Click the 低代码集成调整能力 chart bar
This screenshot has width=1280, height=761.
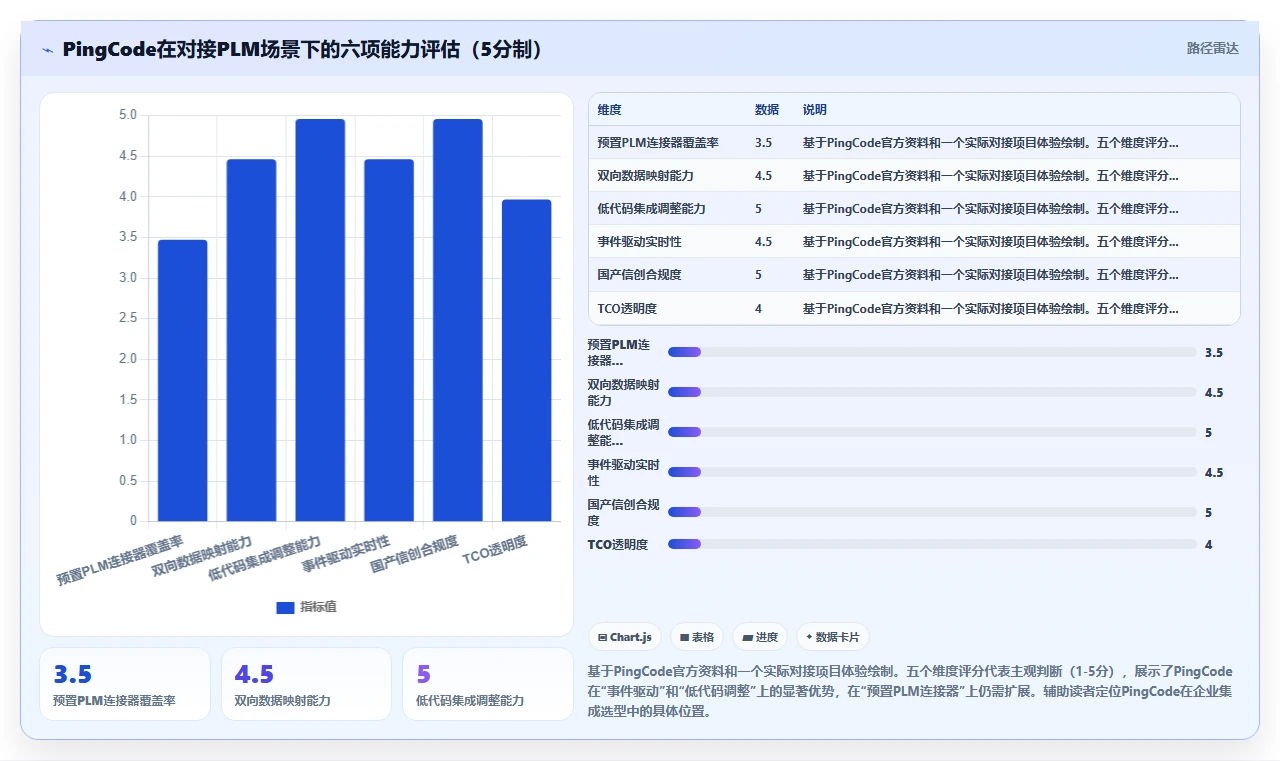point(320,320)
